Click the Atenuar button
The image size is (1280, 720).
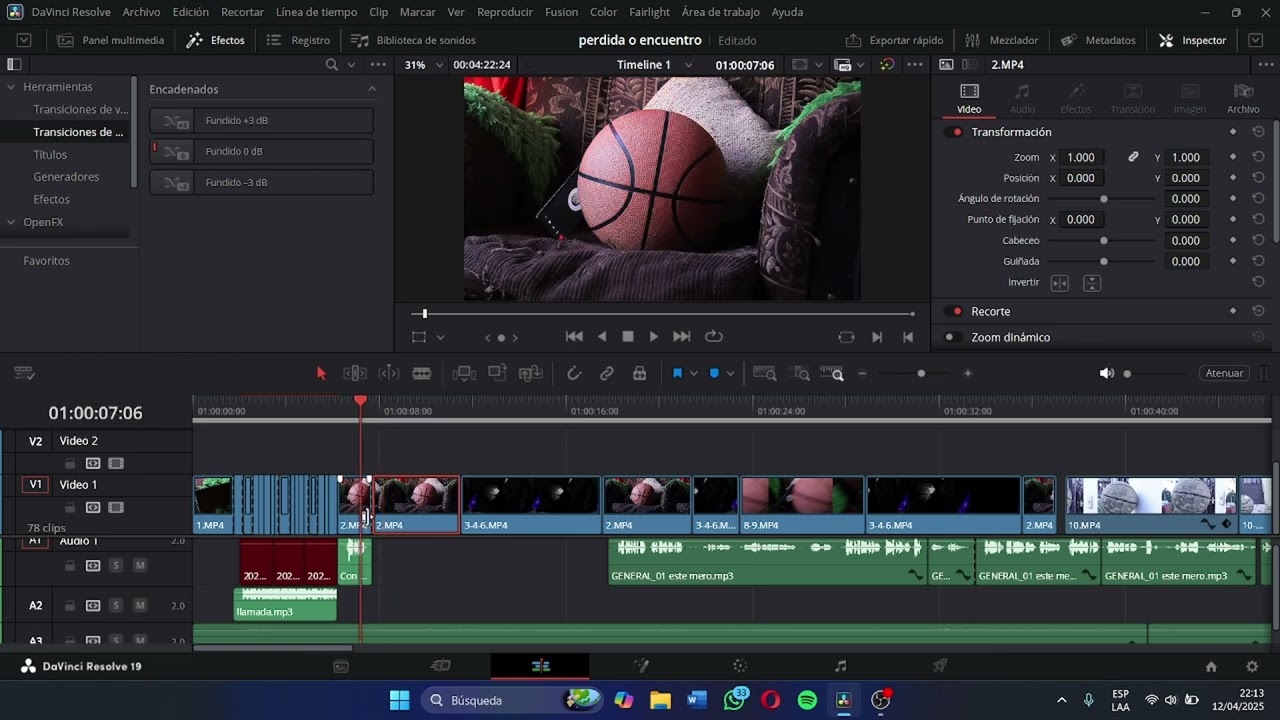point(1224,373)
